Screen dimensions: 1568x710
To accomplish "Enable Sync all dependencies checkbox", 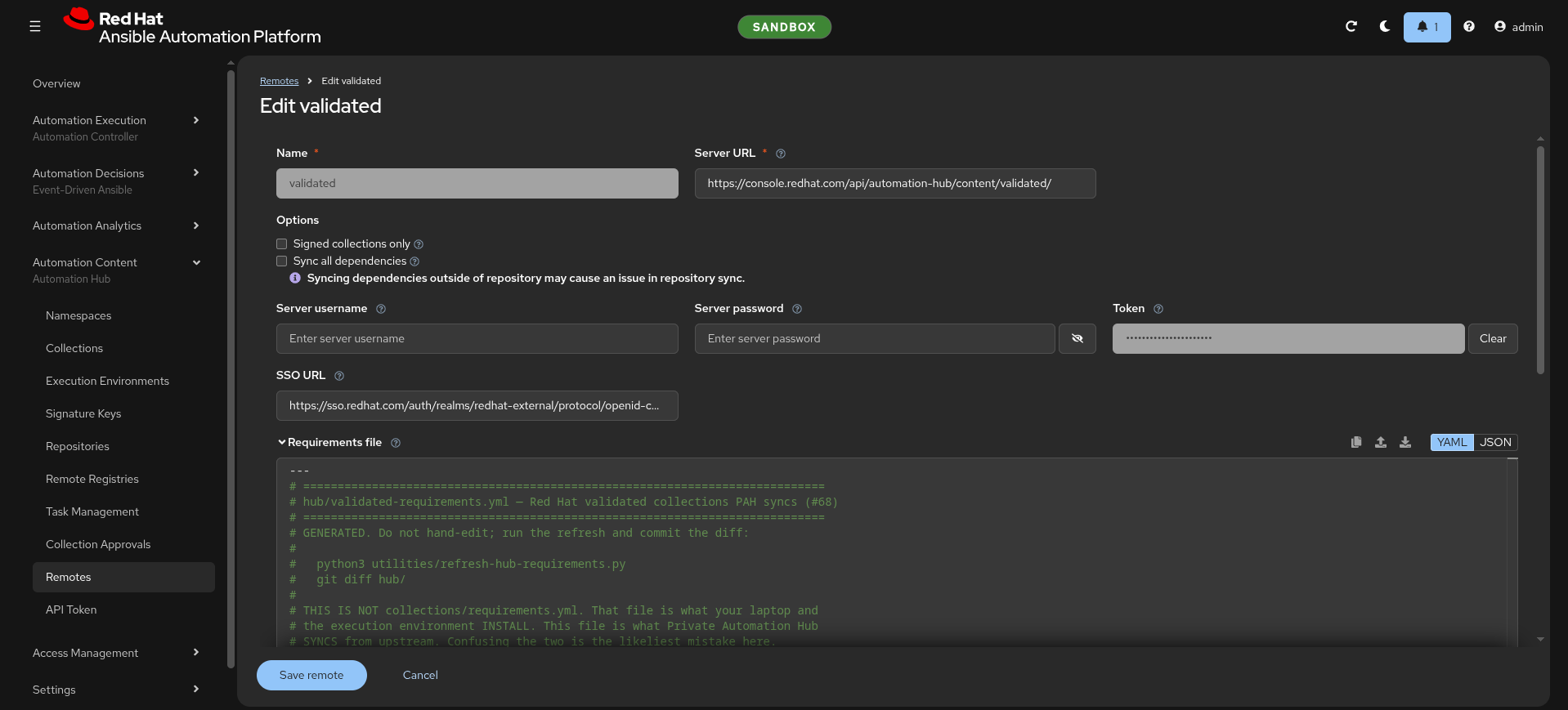I will 282,261.
